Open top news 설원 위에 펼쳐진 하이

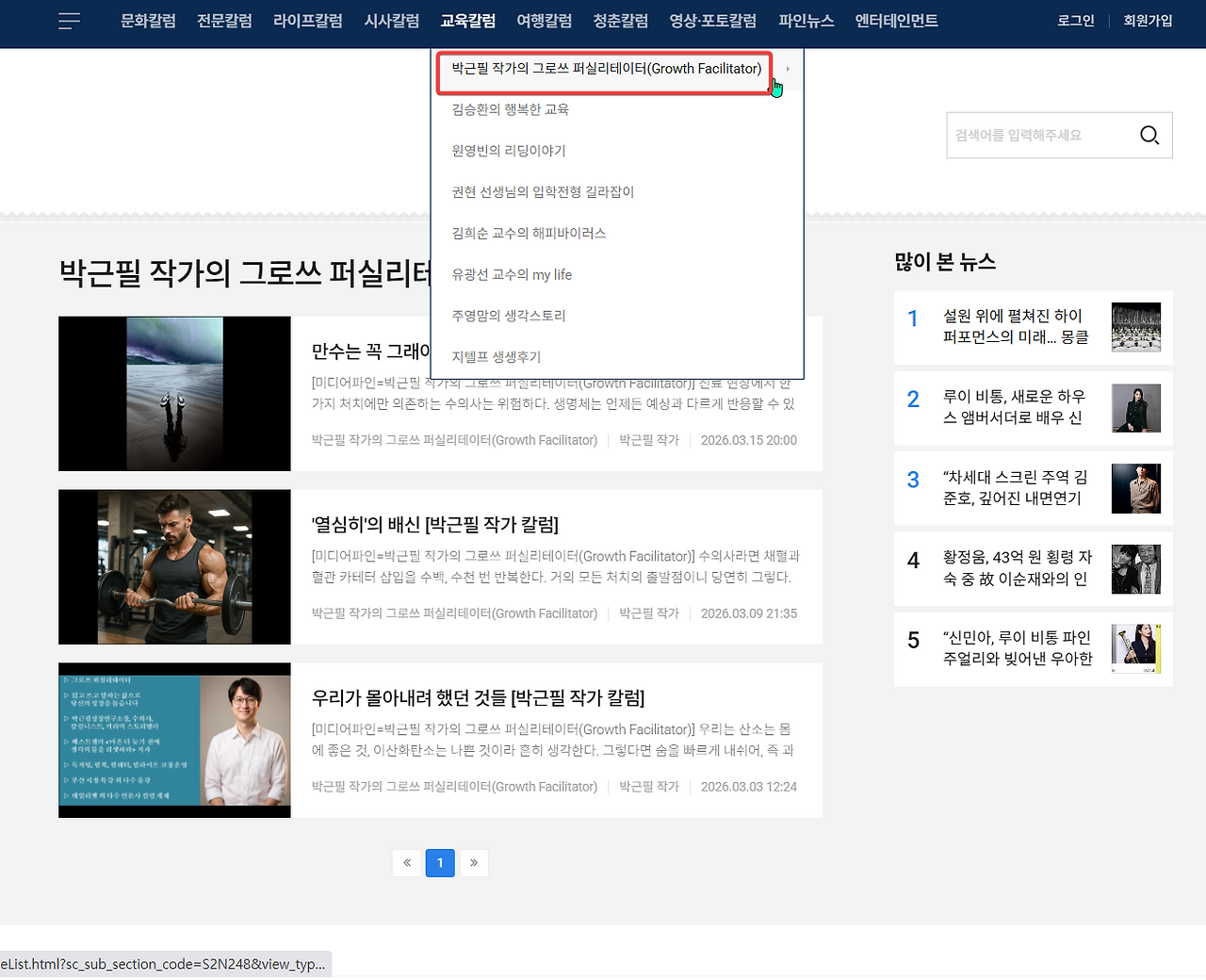tap(1018, 326)
